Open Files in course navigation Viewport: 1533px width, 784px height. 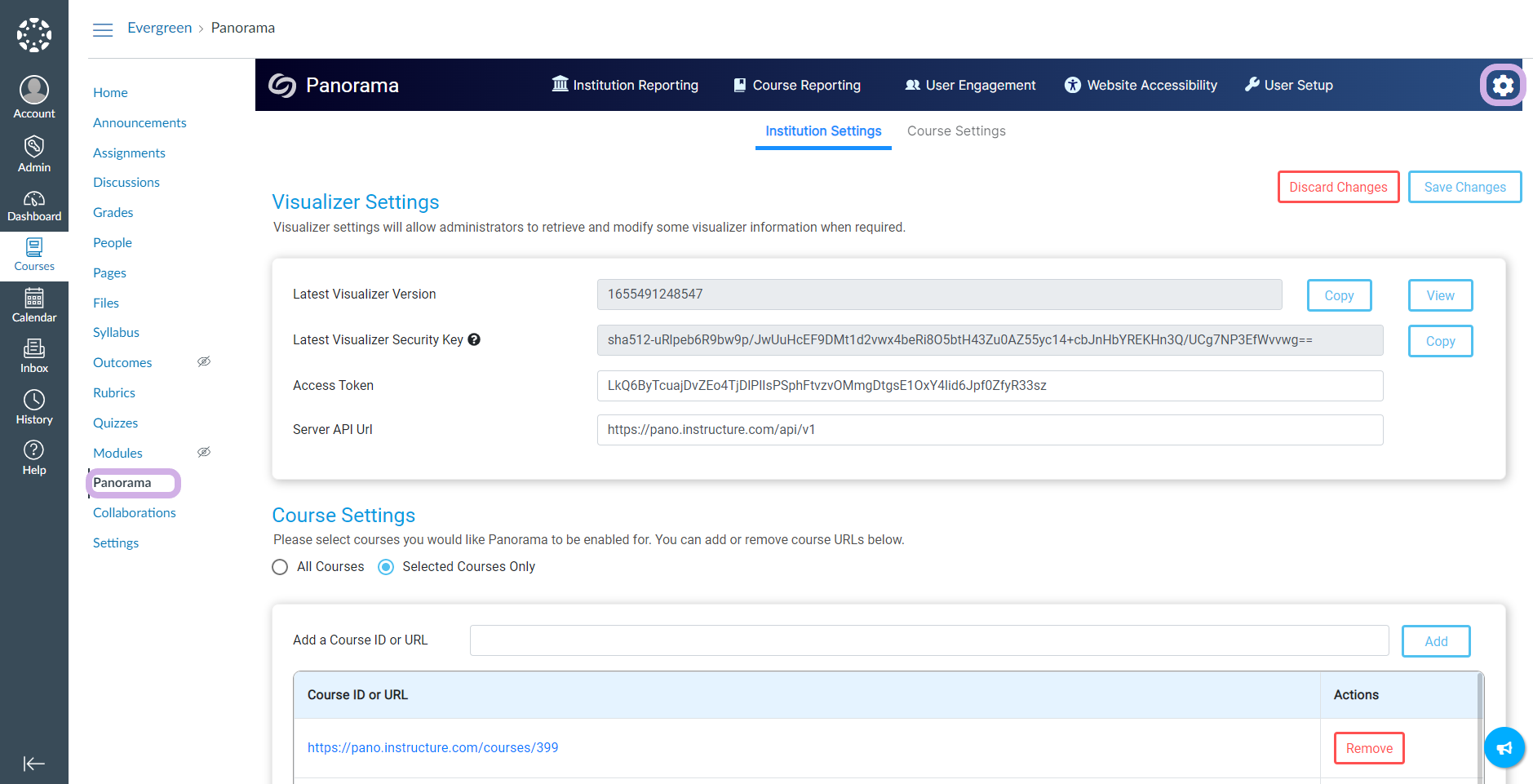coord(106,303)
